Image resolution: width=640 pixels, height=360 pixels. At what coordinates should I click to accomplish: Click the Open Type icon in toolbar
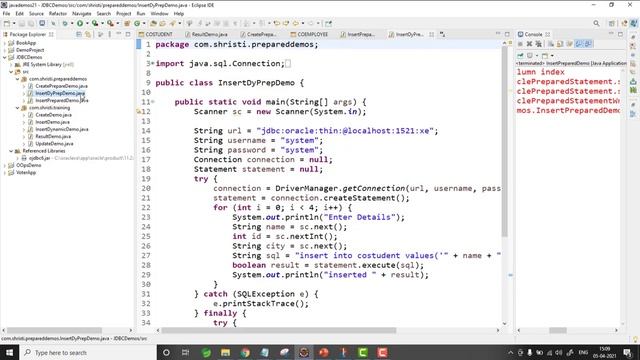pos(153,24)
